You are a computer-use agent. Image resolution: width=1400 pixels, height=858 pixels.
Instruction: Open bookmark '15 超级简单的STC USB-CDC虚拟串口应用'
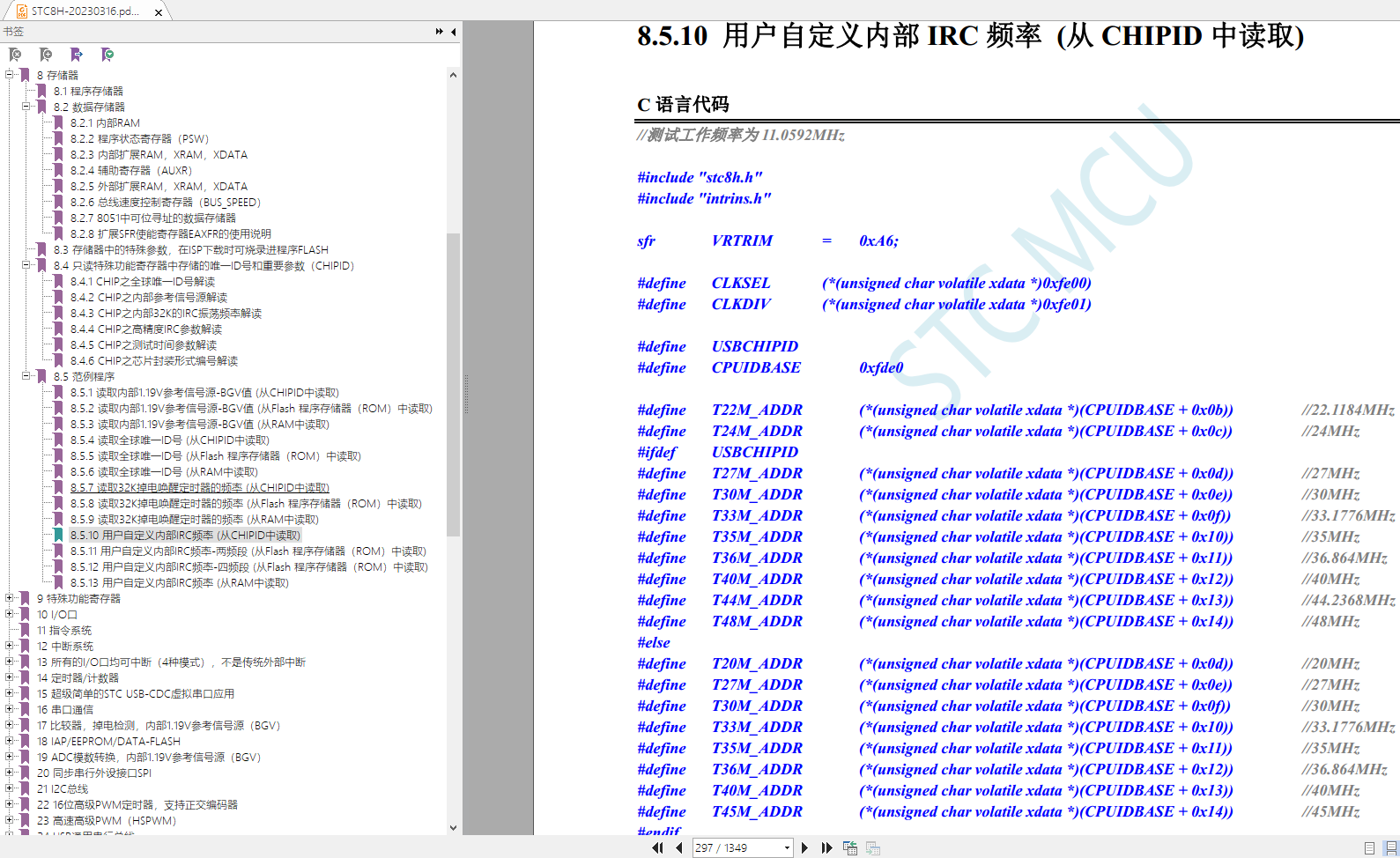(x=136, y=693)
